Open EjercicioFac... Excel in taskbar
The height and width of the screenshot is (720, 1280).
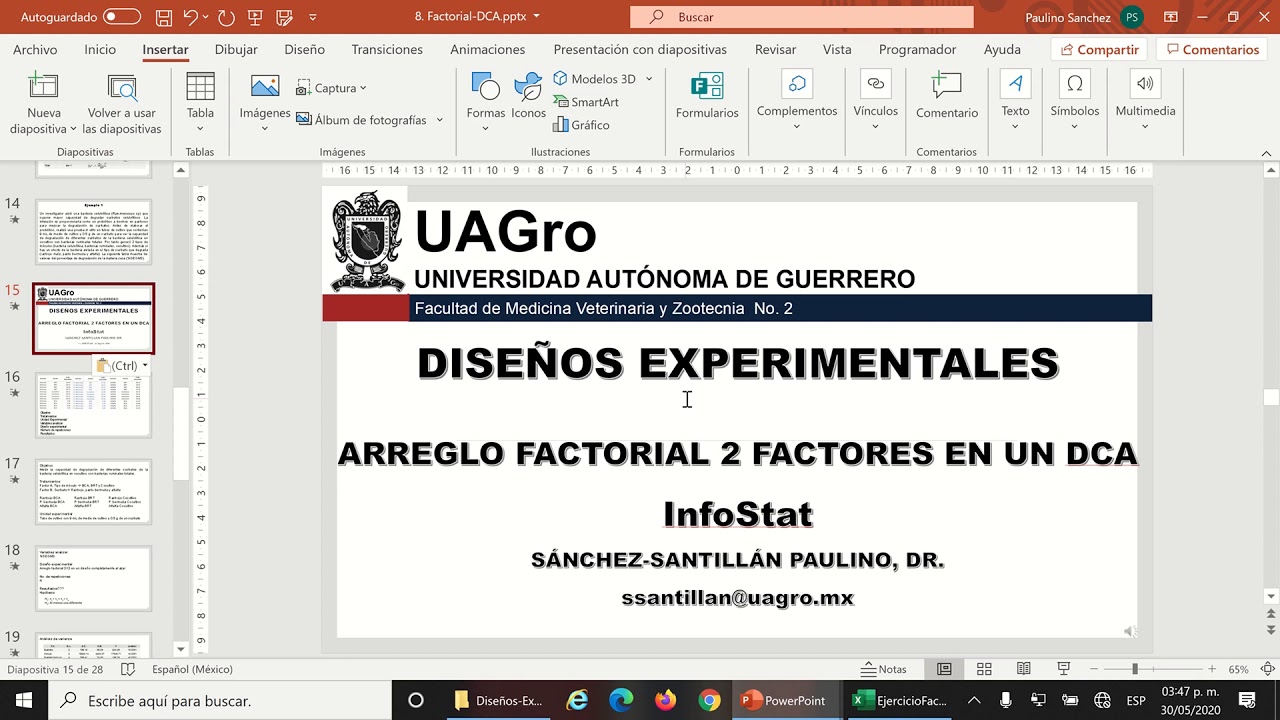(x=900, y=700)
